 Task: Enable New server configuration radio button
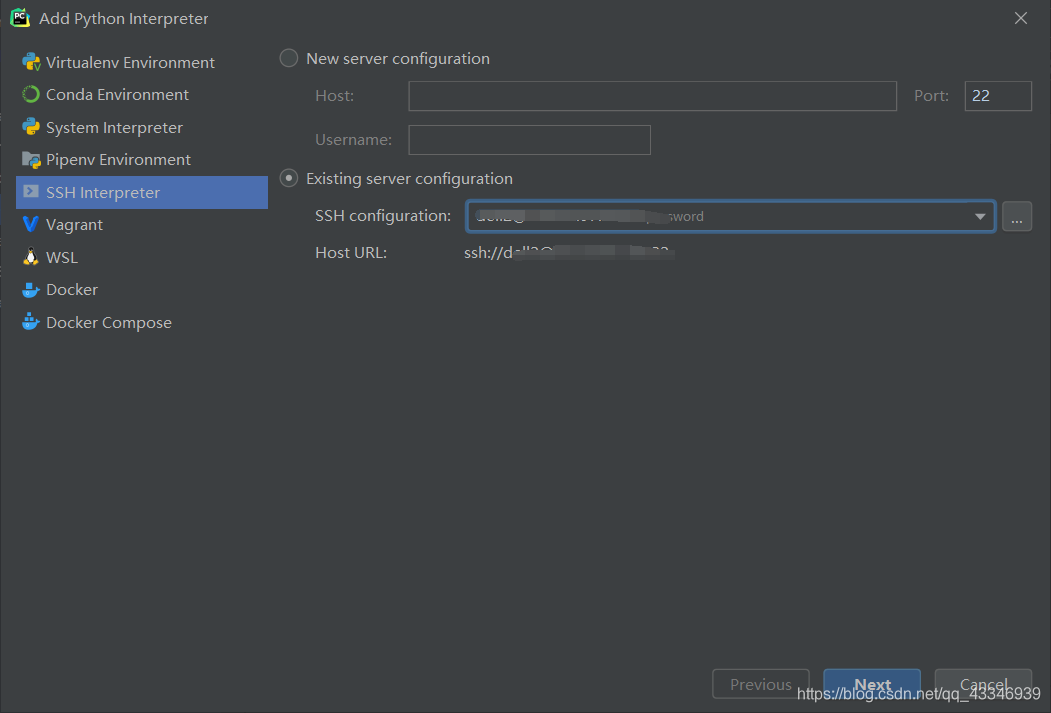(x=289, y=58)
